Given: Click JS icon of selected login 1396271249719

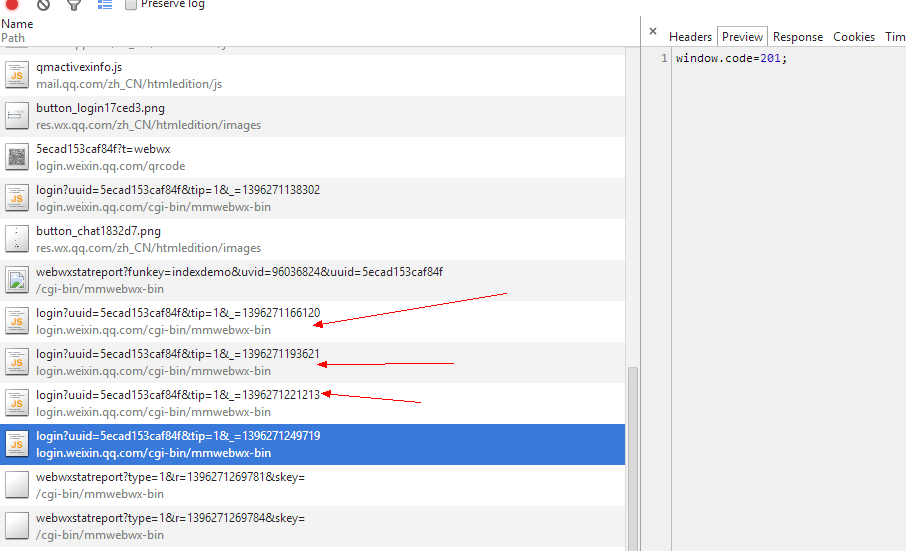Looking at the screenshot, I should pos(17,444).
